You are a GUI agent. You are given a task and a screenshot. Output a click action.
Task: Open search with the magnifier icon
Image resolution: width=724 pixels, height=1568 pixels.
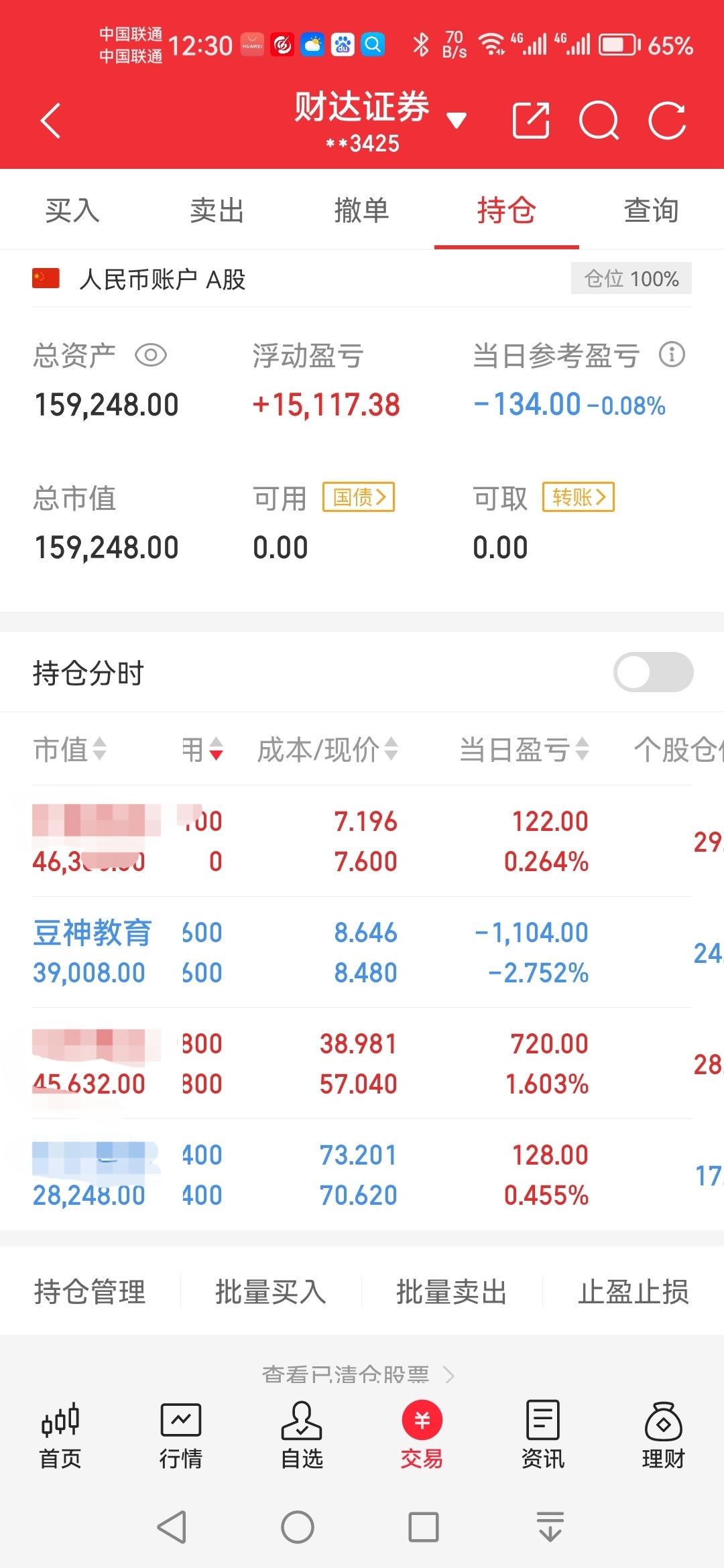[599, 121]
